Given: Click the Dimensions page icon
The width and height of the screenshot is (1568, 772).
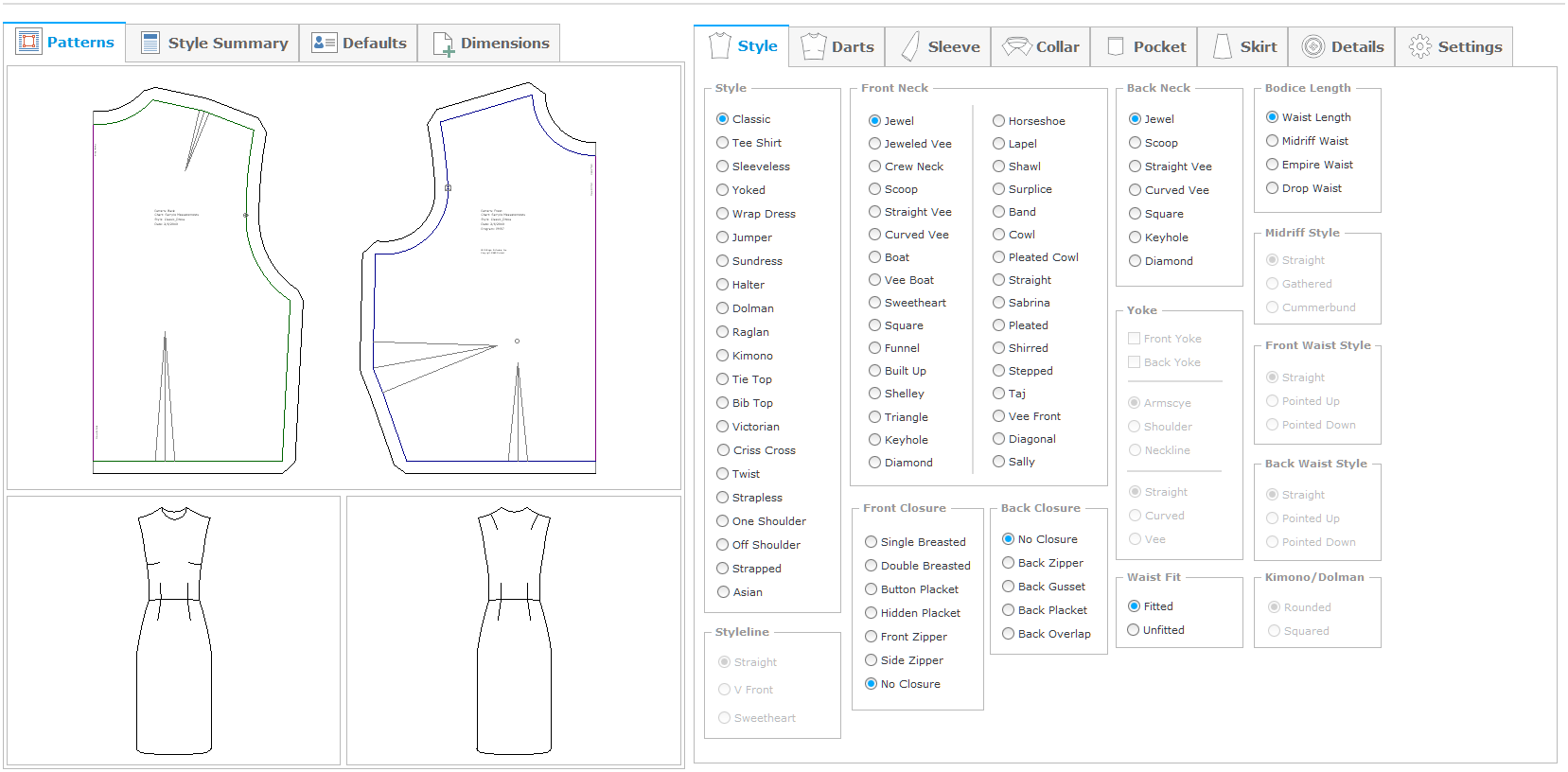Looking at the screenshot, I should [442, 44].
